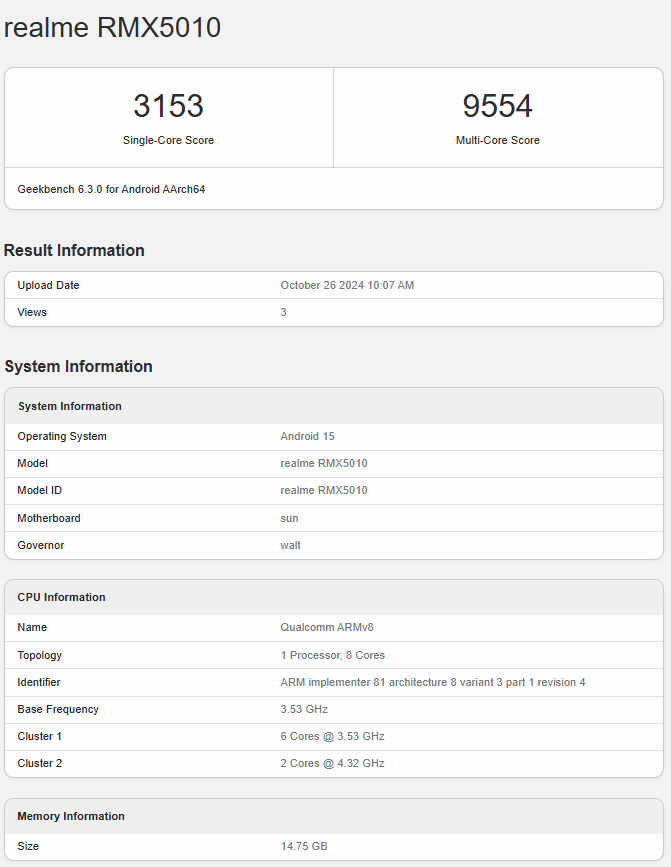Viewport: 671px width, 867px height.
Task: Click the ARM implementer identifier value
Action: click(x=432, y=682)
